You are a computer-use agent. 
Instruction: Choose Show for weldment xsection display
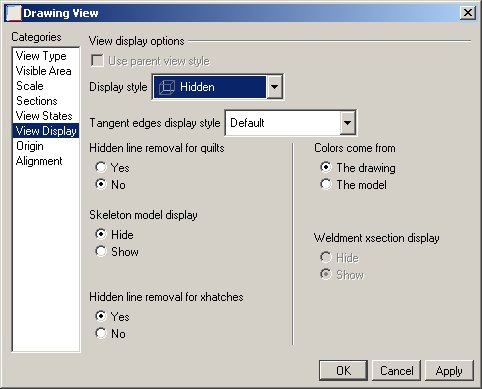point(326,274)
